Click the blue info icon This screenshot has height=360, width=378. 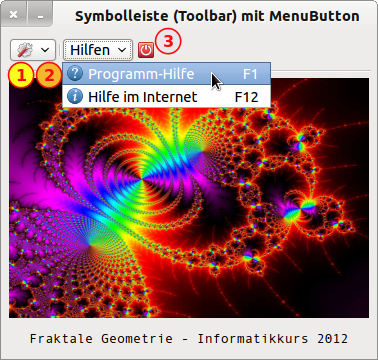pyautogui.click(x=75, y=97)
